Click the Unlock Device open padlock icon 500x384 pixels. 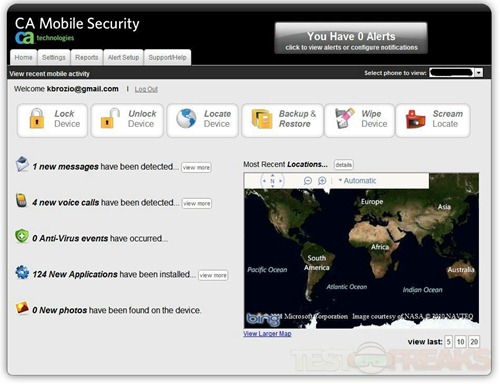pos(110,119)
